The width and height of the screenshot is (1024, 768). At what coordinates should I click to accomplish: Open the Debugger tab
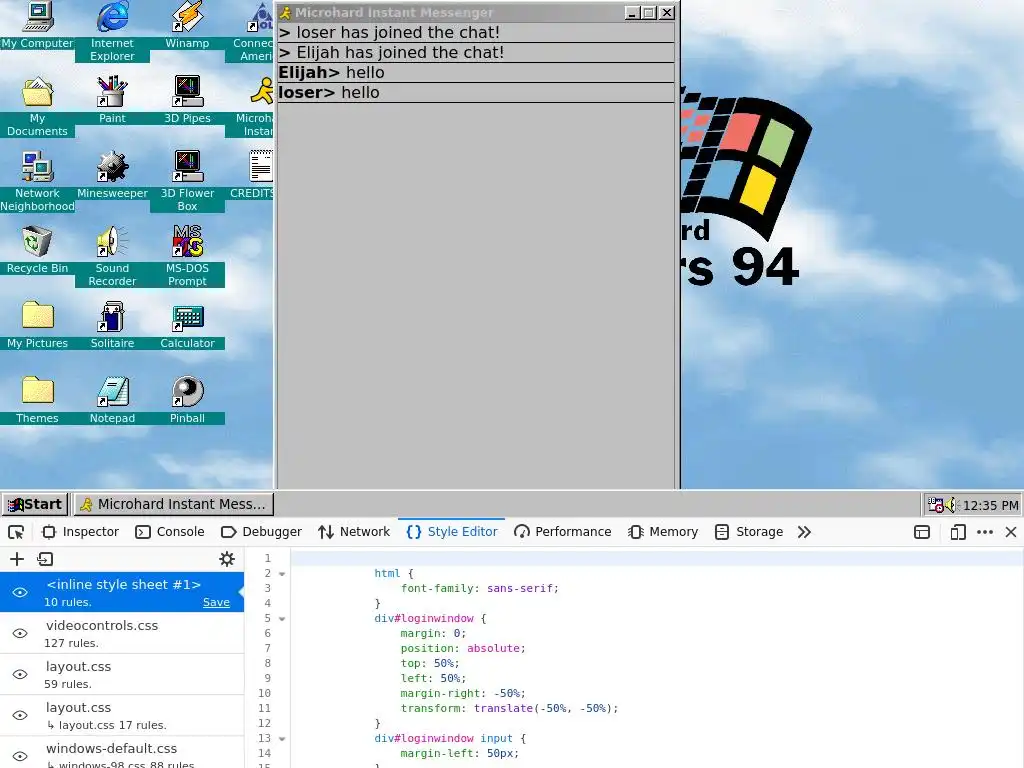261,532
